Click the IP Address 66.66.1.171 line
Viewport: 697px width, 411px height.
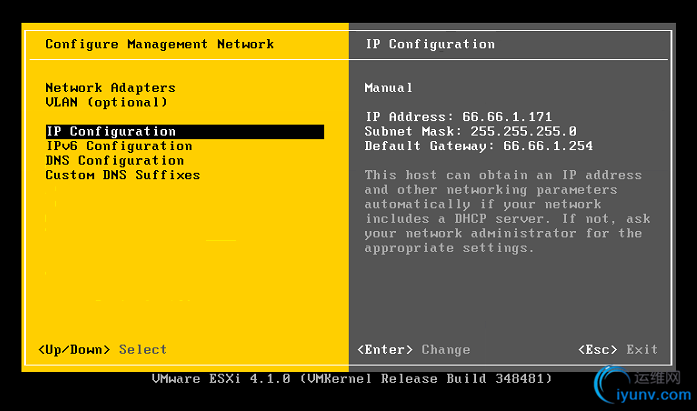[x=459, y=117]
